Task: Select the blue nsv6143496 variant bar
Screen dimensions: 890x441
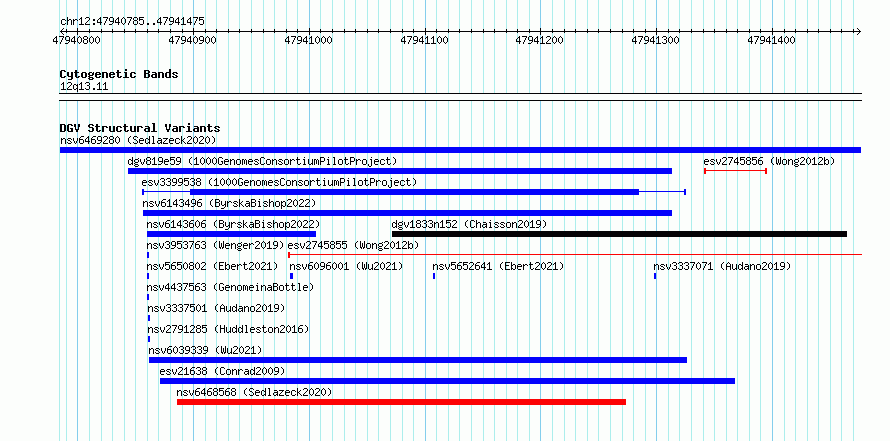Action: 407,213
